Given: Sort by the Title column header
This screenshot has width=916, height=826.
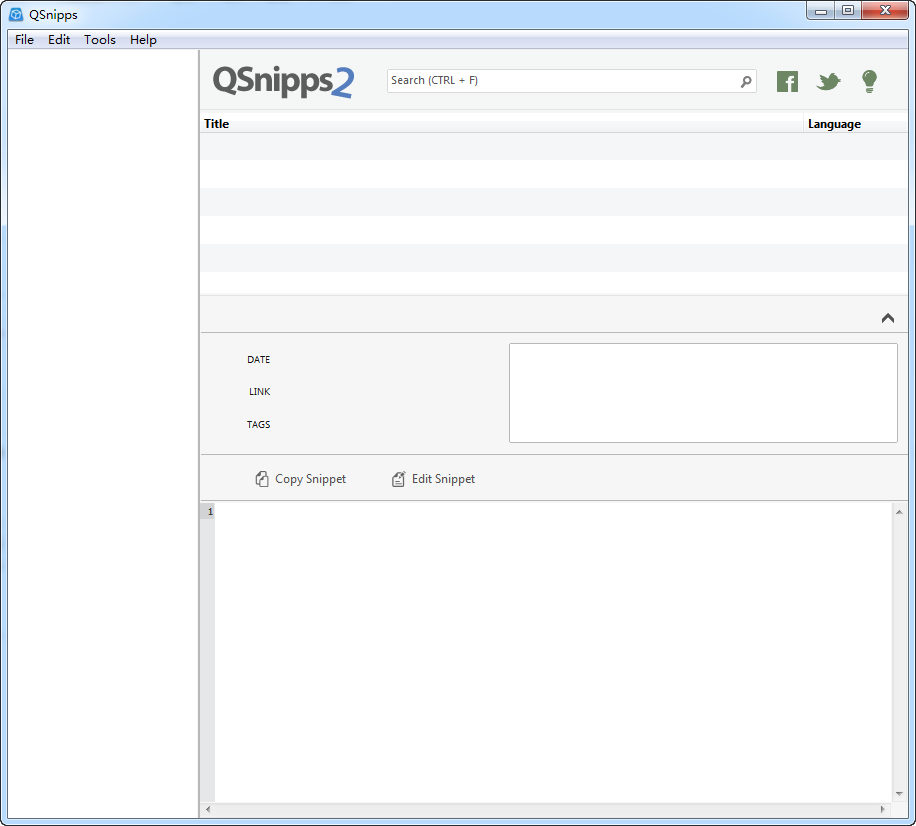Looking at the screenshot, I should 502,124.
